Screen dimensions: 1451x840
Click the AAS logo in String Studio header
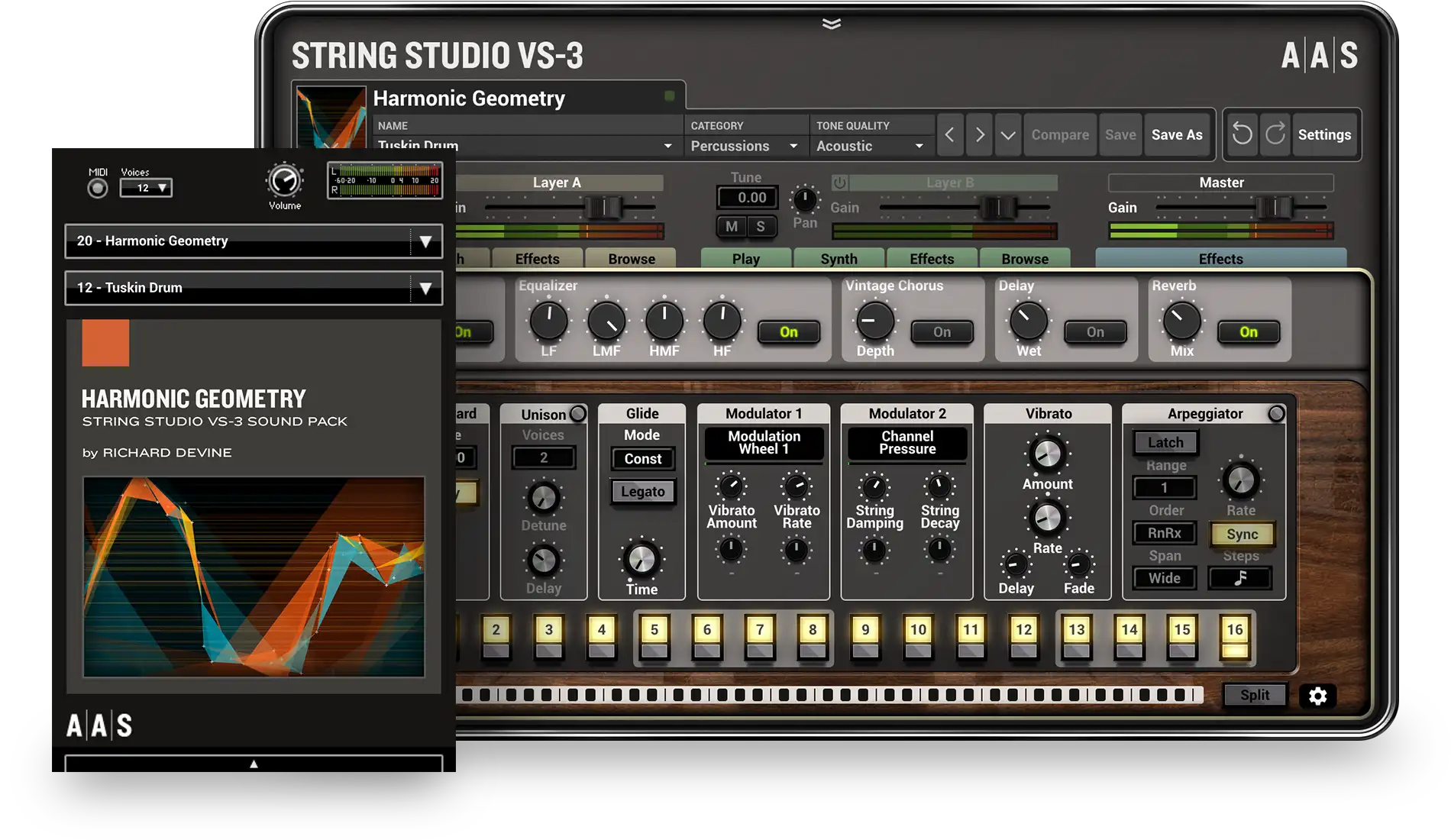tap(1320, 56)
